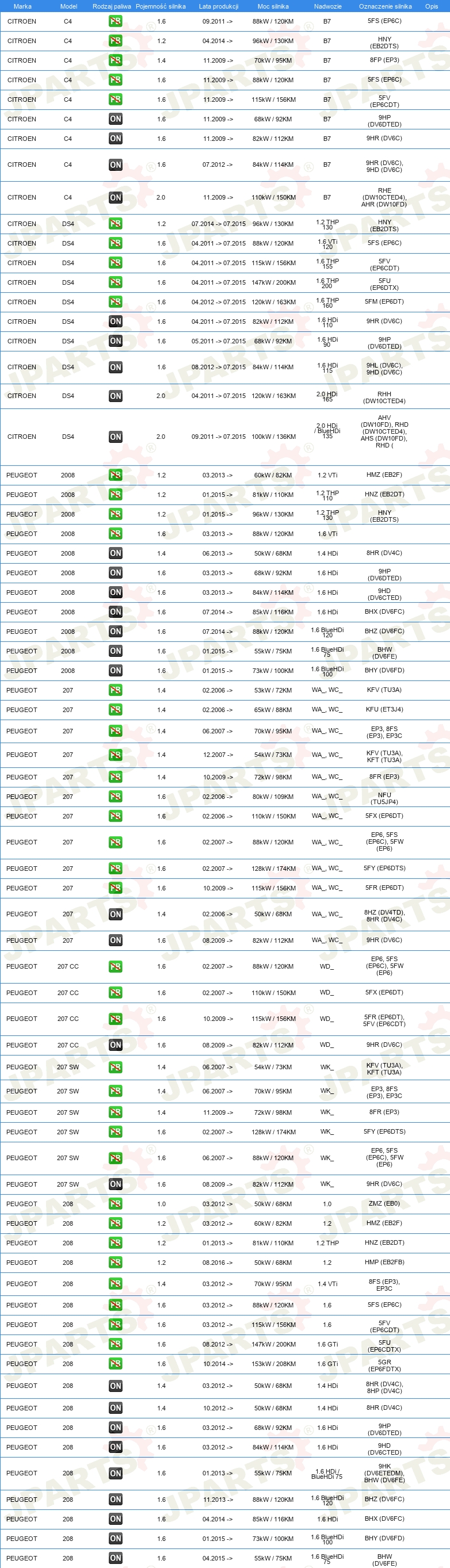
Task: Select the '09.2011 -> 07.2015' production years cell
Action: 219,437
